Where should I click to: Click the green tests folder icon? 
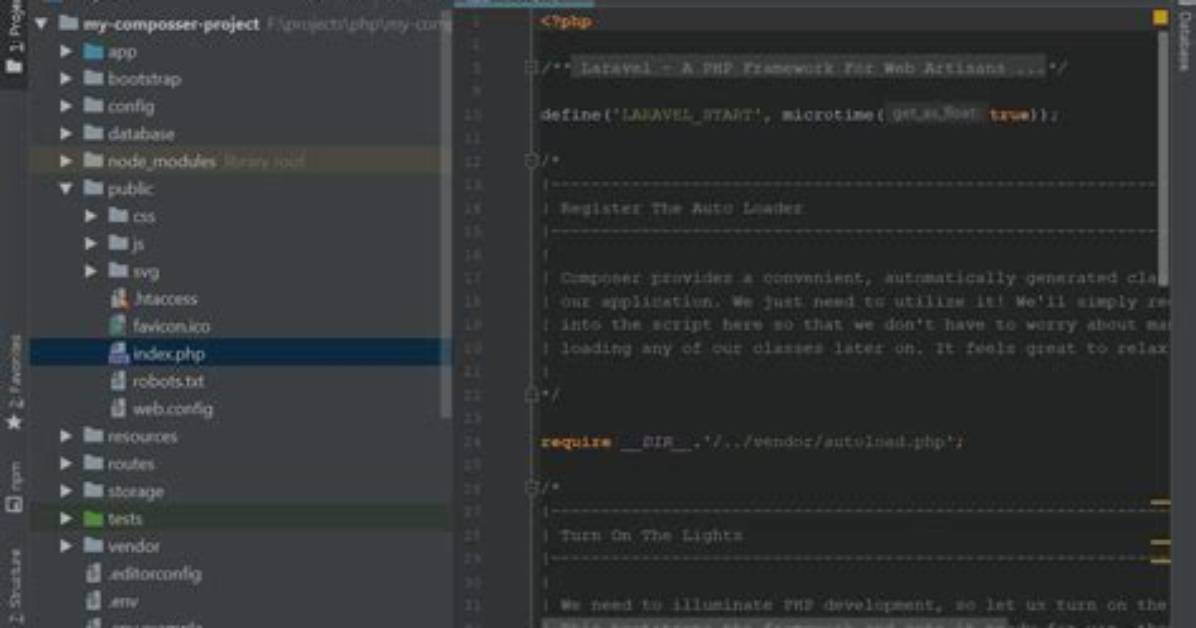[93, 518]
